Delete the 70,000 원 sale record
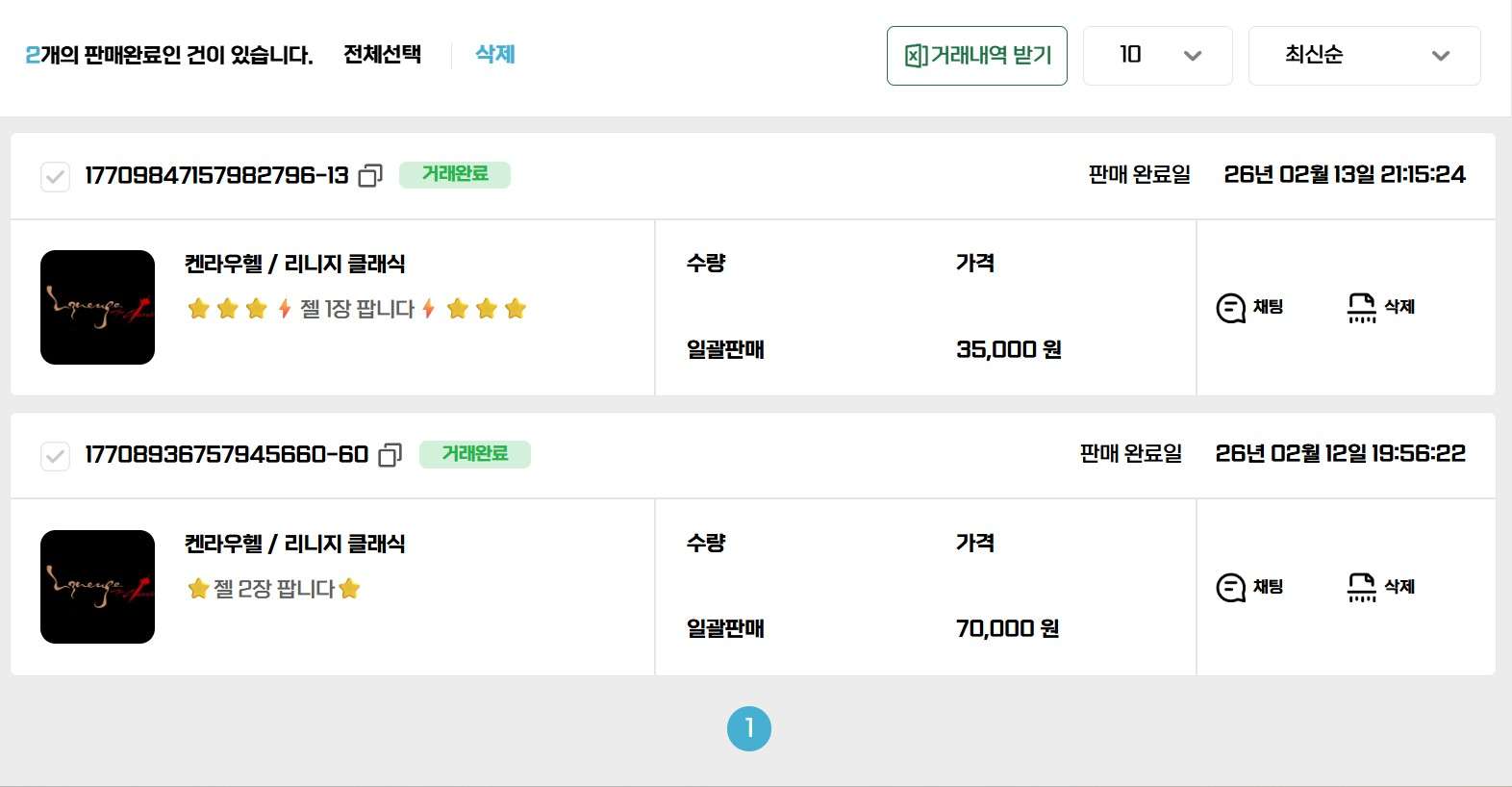The height and width of the screenshot is (787, 1512). (x=1380, y=587)
